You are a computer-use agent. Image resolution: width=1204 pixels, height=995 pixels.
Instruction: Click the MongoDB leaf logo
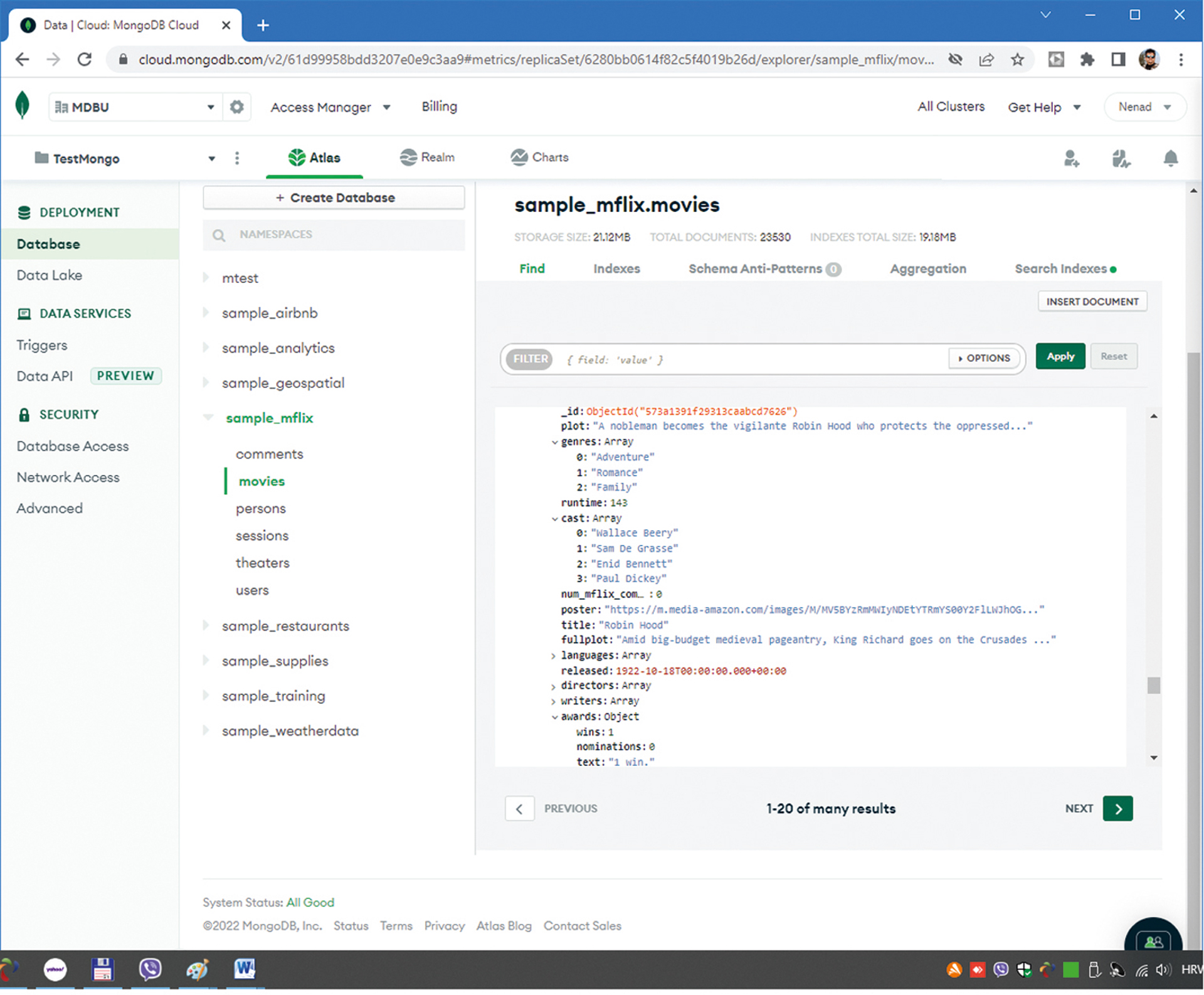(x=23, y=105)
